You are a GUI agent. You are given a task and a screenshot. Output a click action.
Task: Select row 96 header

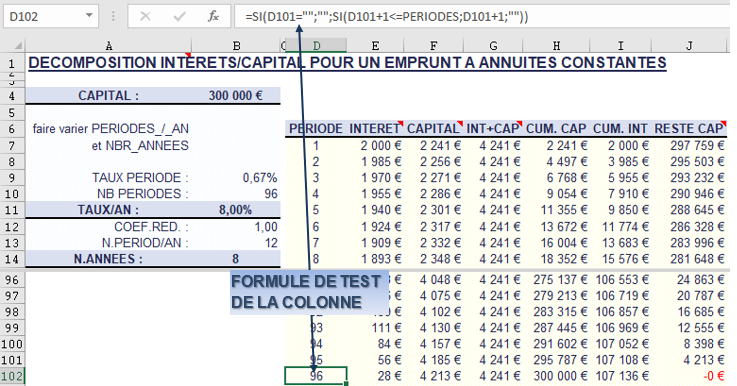pos(12,280)
